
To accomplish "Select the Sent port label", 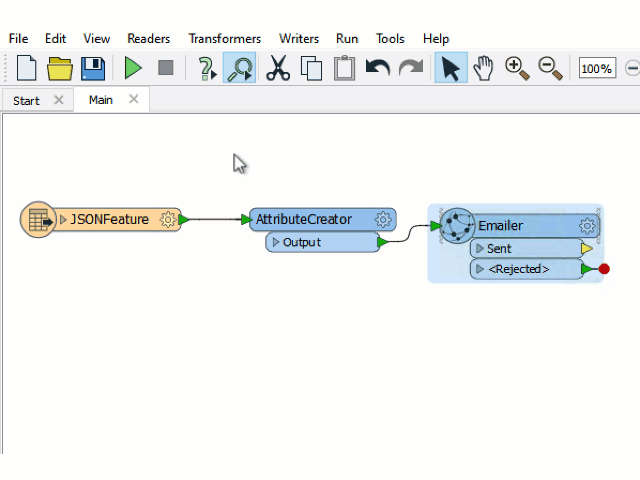I will (x=499, y=249).
